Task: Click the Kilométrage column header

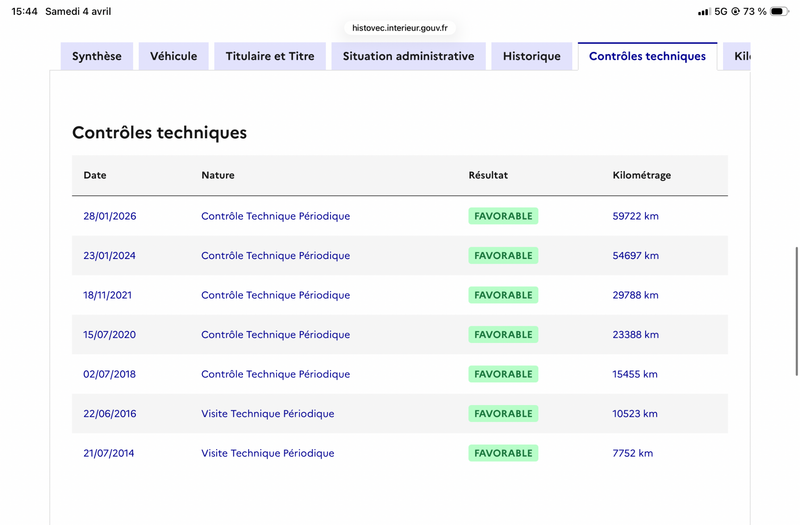Action: [x=641, y=175]
